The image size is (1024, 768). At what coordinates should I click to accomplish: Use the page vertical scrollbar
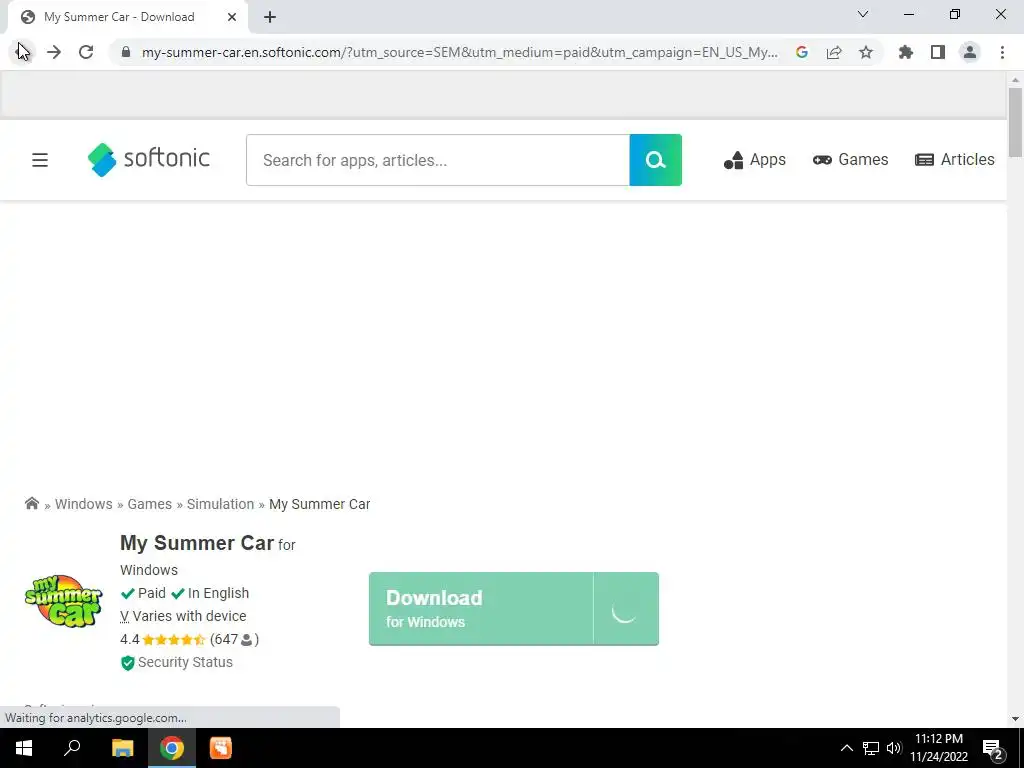point(1015,122)
